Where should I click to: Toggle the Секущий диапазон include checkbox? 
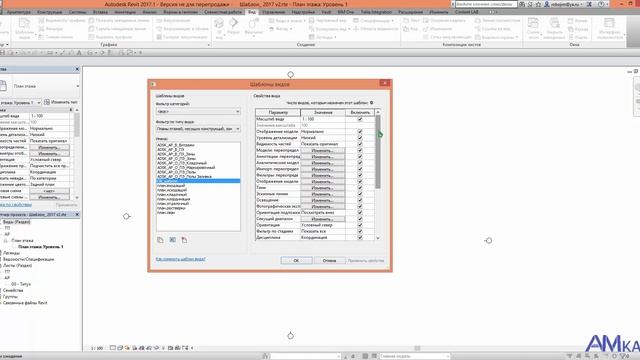[x=360, y=219]
